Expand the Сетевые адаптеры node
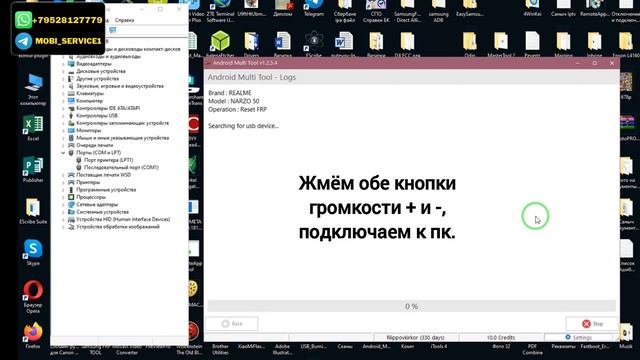This screenshot has height=360, width=640. [x=64, y=204]
